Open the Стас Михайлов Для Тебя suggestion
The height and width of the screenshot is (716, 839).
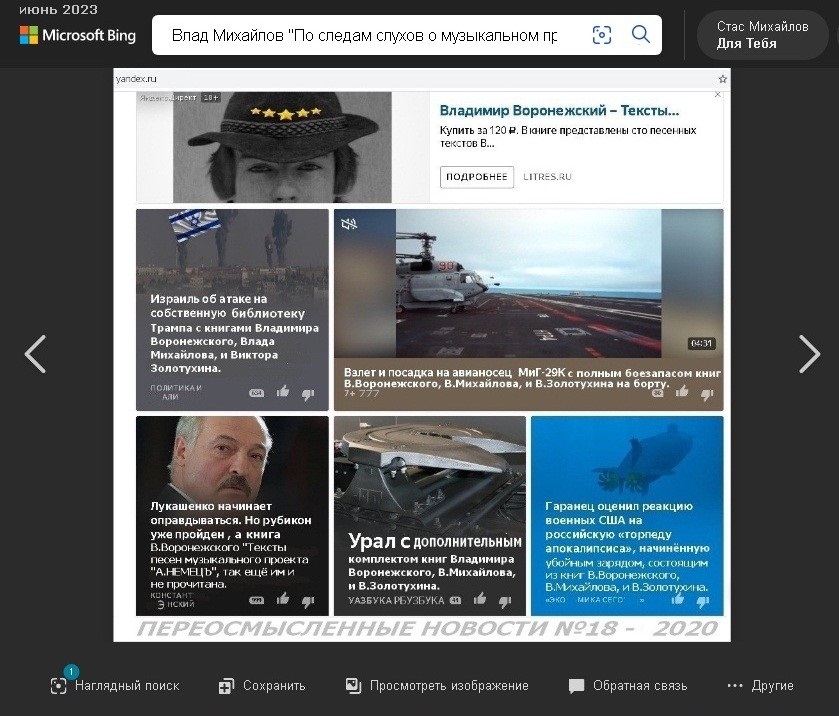click(762, 35)
